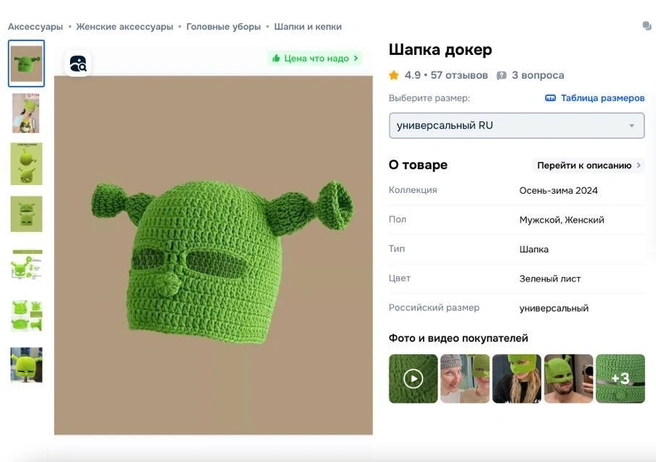Play the customer video thumbnail
This screenshot has width=656, height=462.
click(413, 379)
